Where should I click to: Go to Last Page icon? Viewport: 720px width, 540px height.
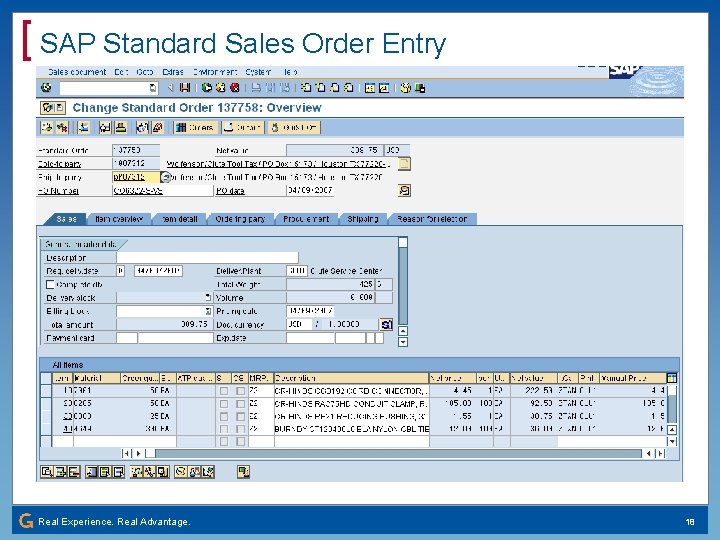click(x=349, y=87)
